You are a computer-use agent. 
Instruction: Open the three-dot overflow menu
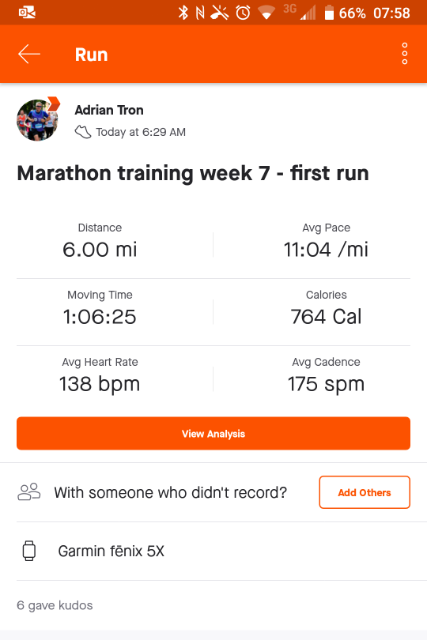point(405,53)
